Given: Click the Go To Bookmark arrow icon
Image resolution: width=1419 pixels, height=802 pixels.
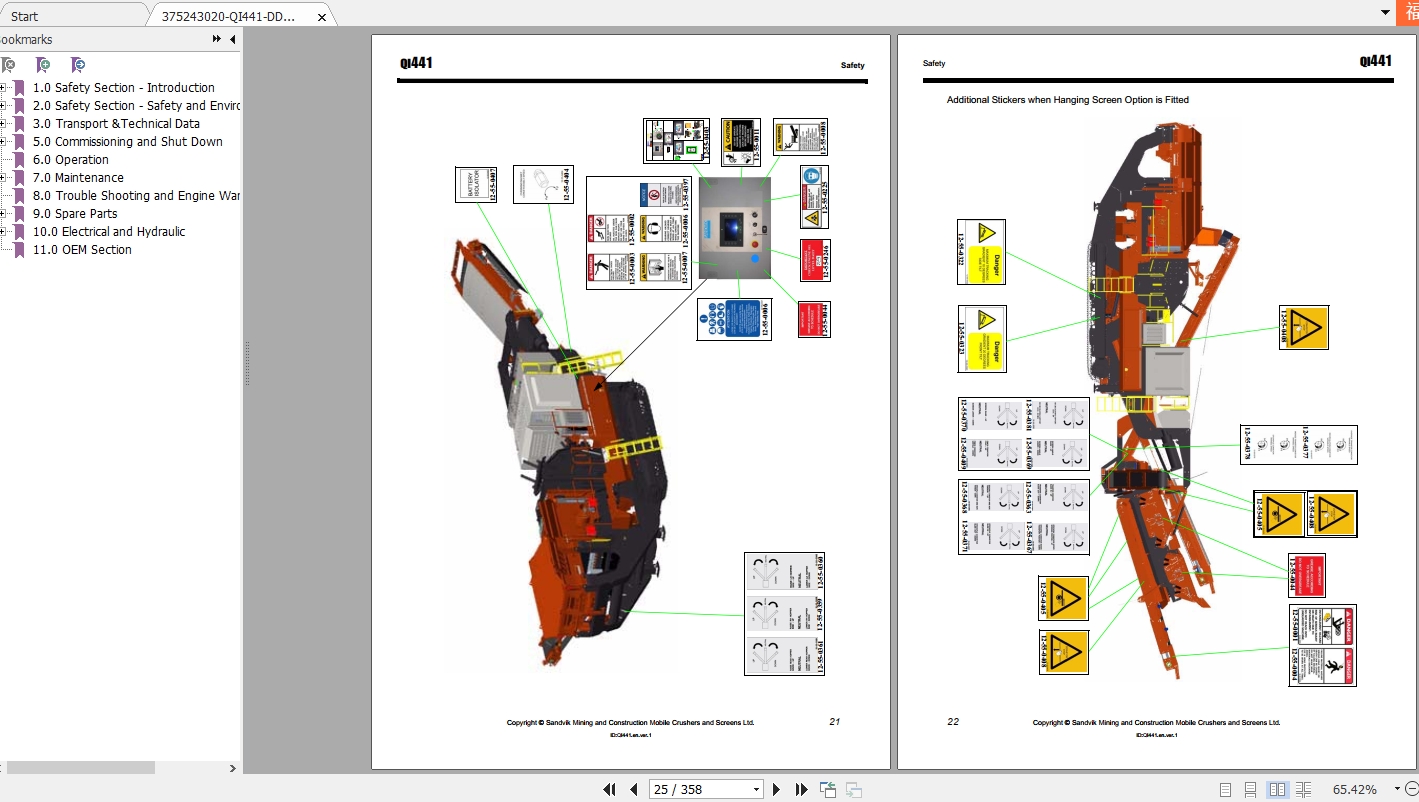Looking at the screenshot, I should [77, 64].
